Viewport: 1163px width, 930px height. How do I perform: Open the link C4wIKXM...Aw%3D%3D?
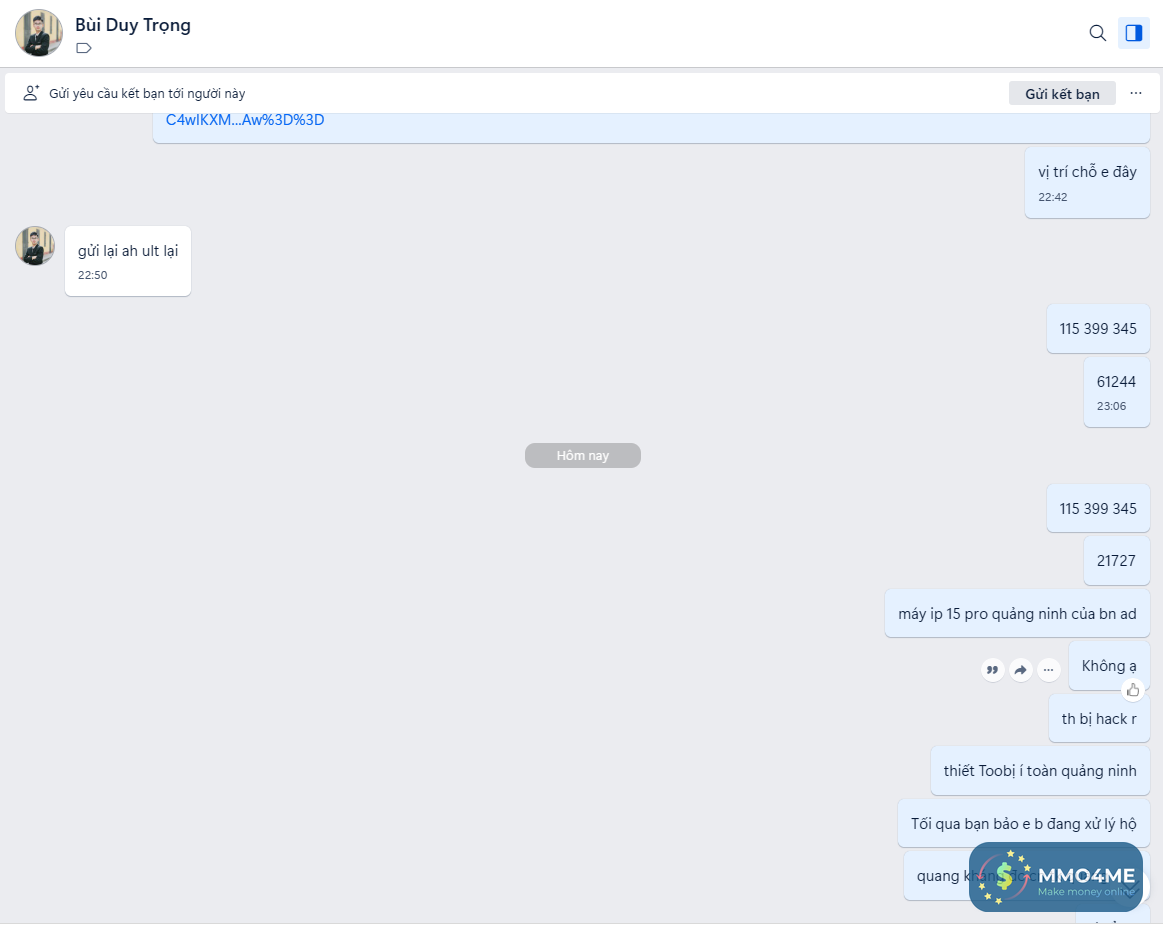[x=245, y=120]
